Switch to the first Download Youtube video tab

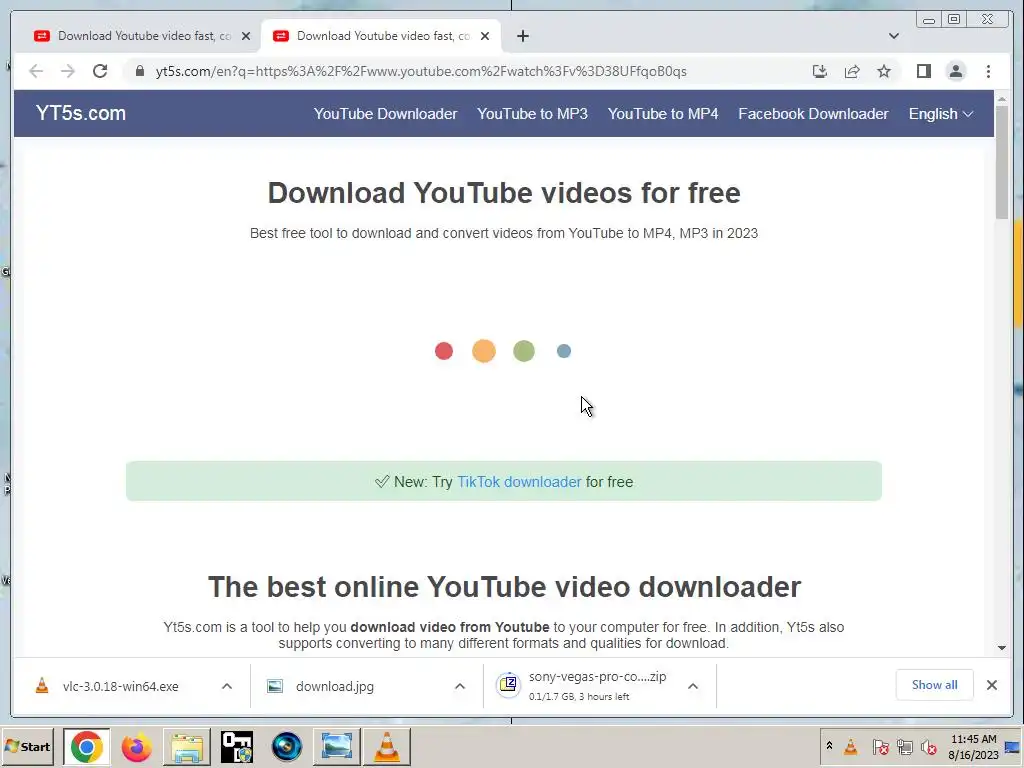tap(142, 36)
